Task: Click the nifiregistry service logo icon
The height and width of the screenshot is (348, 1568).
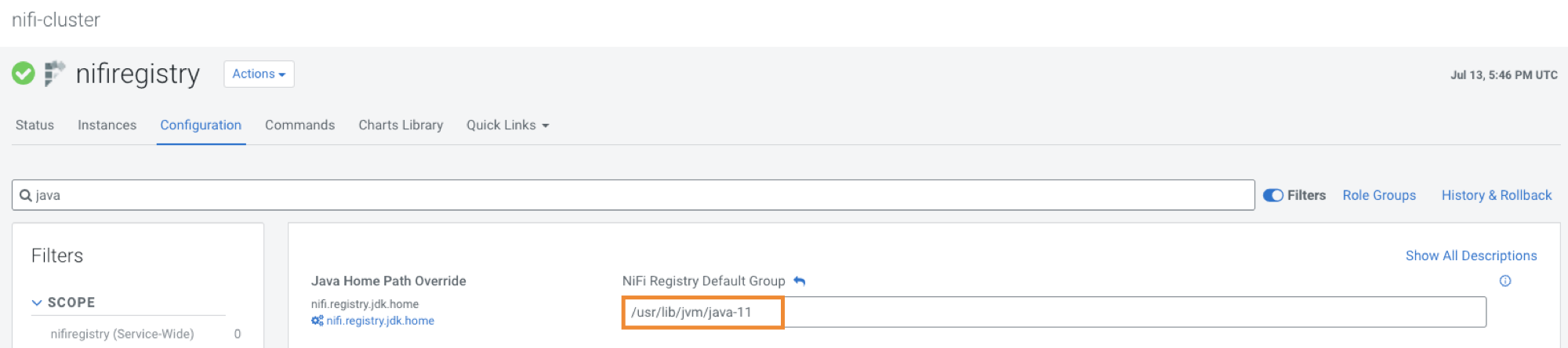Action: tap(54, 74)
